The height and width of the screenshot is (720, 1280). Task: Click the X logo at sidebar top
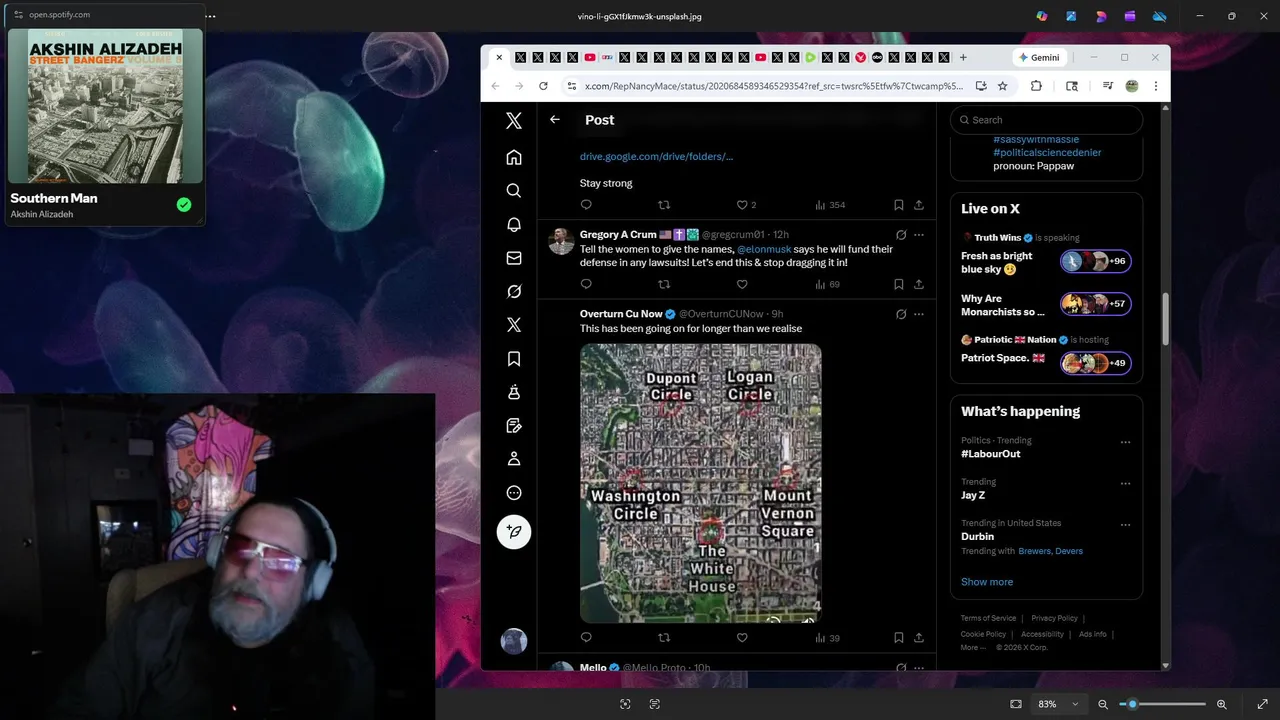pos(514,120)
